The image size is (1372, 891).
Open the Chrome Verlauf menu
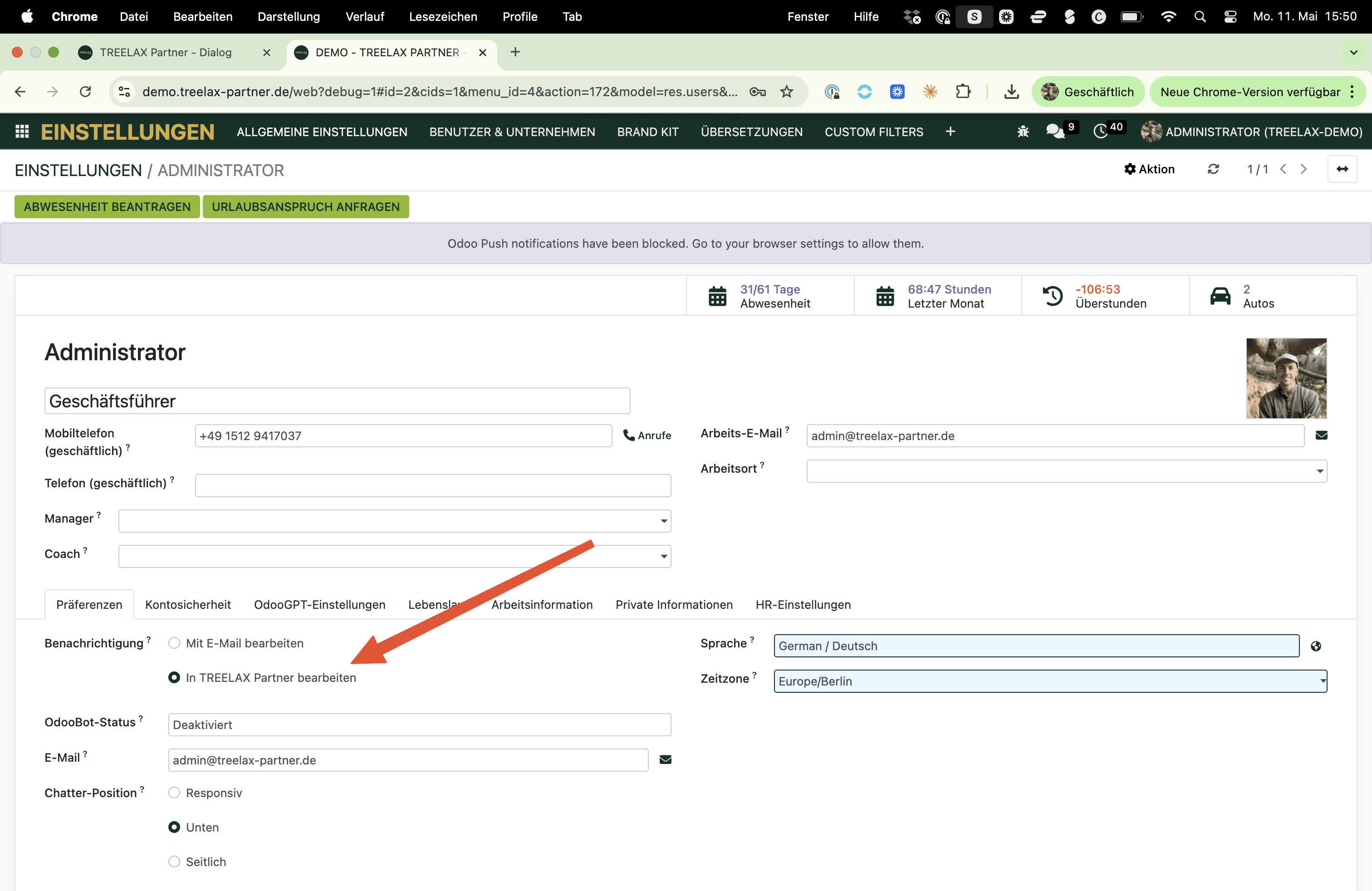tap(364, 17)
